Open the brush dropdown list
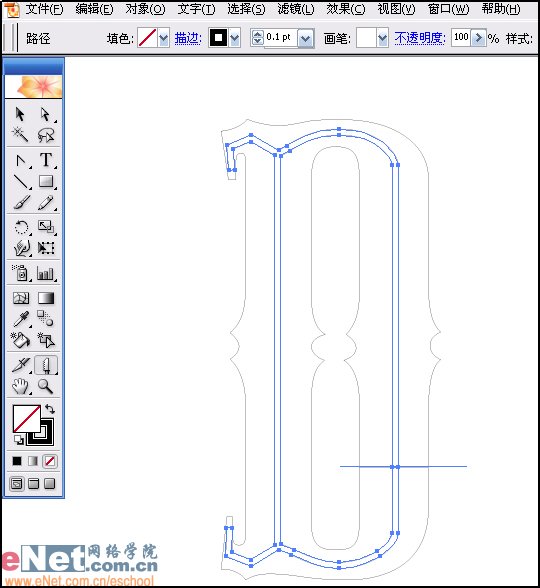Viewport: 540px width, 588px height. click(x=382, y=38)
